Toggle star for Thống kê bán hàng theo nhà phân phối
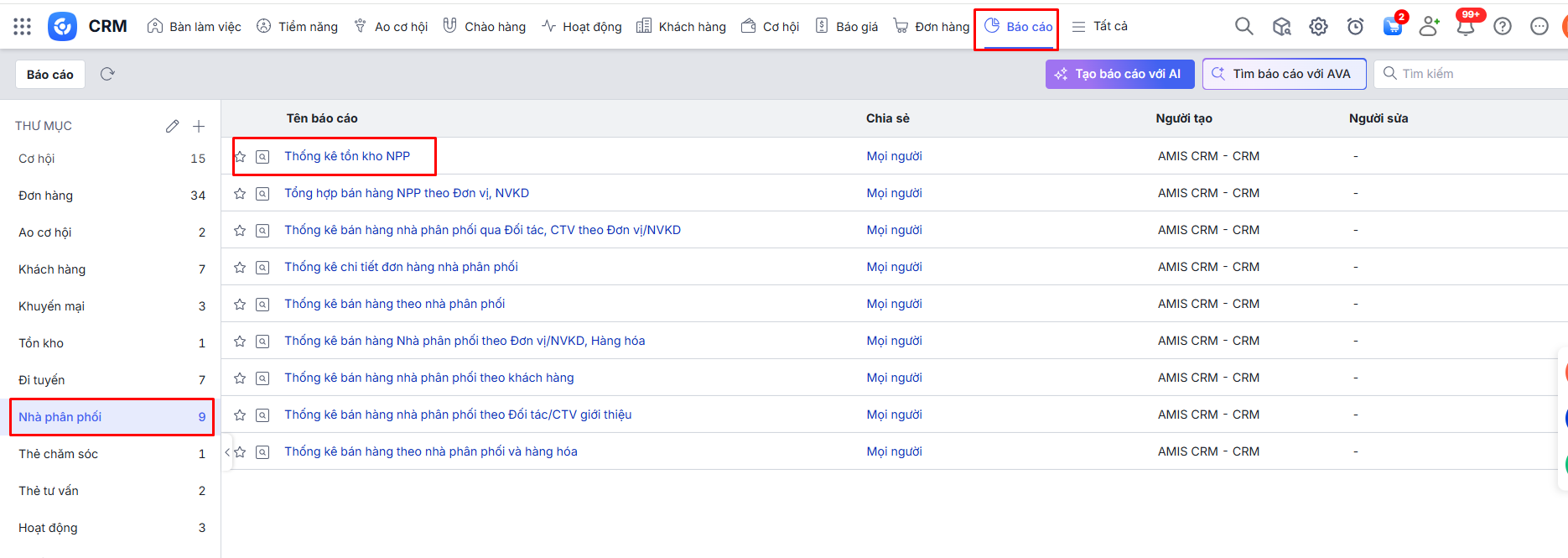Image resolution: width=1568 pixels, height=558 pixels. 240,305
